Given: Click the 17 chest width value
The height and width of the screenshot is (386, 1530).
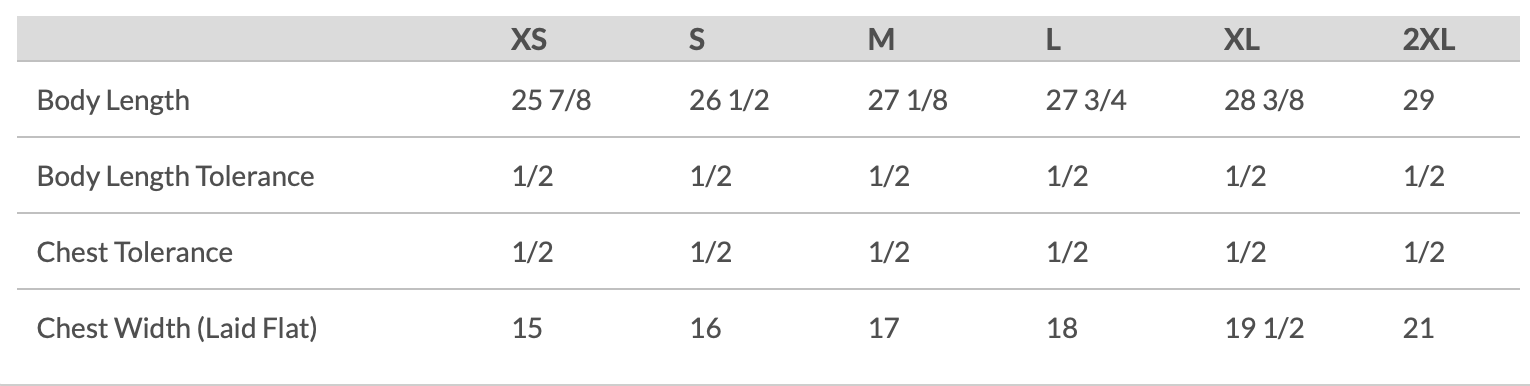Looking at the screenshot, I should point(883,328).
